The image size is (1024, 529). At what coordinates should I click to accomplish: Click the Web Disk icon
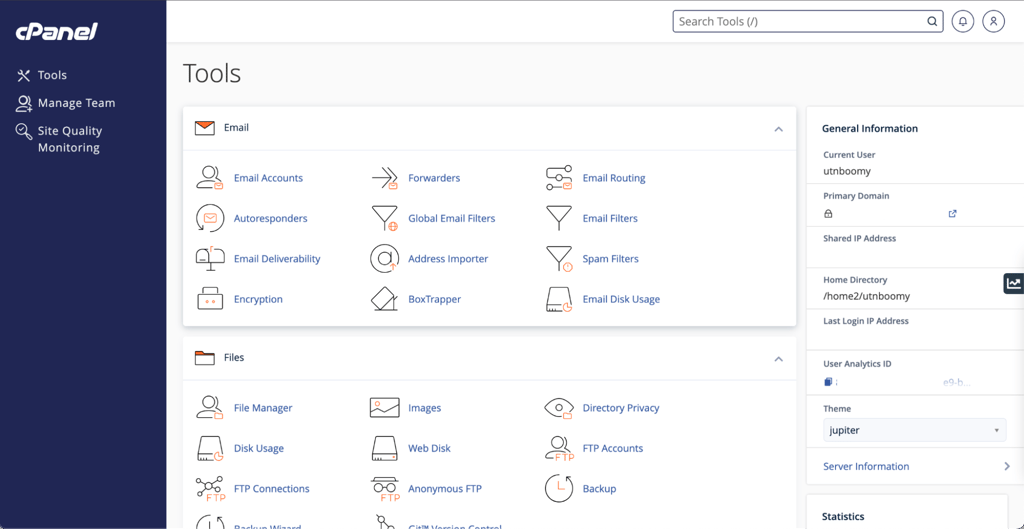(385, 448)
